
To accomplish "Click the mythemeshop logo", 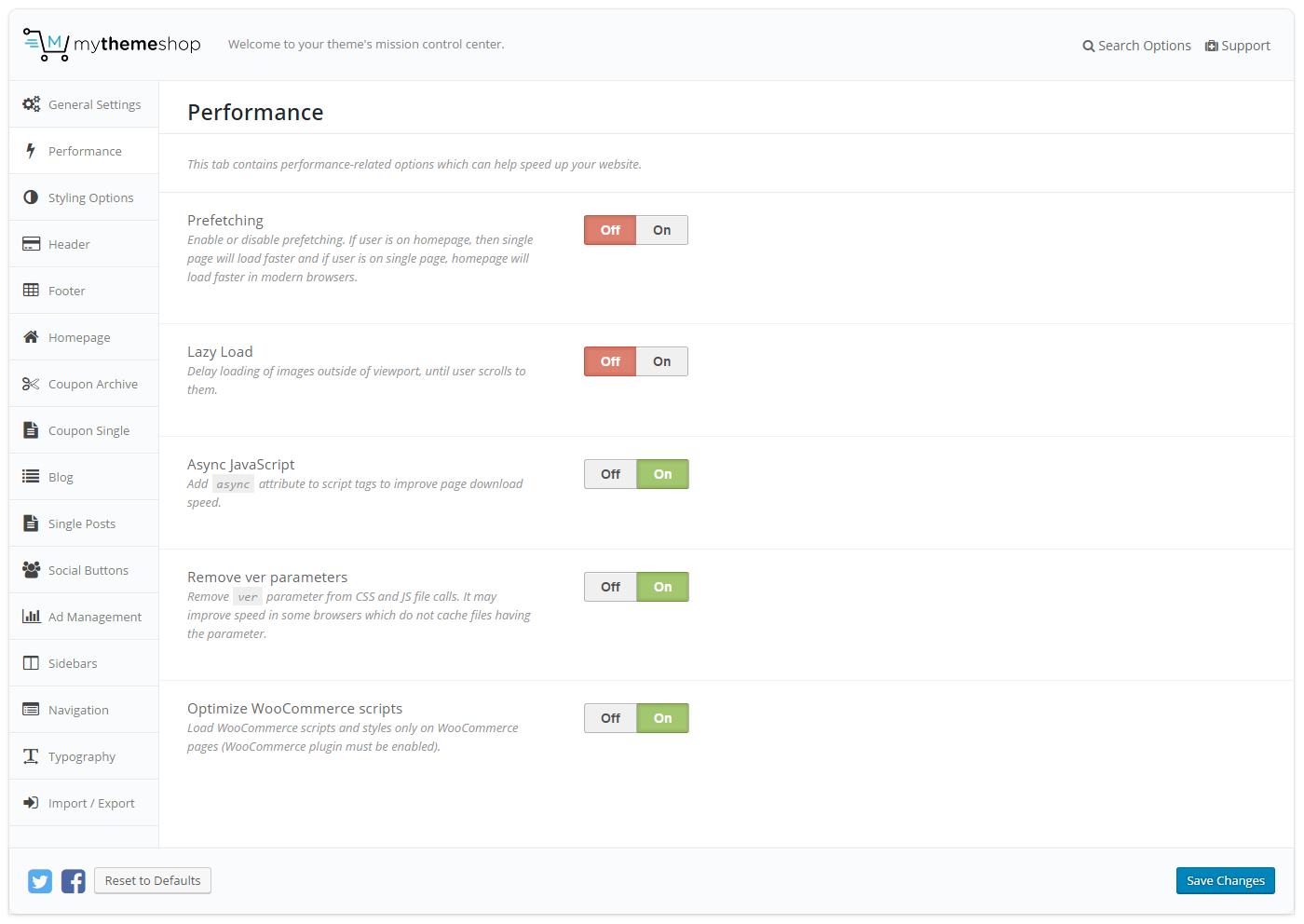I will [x=112, y=45].
